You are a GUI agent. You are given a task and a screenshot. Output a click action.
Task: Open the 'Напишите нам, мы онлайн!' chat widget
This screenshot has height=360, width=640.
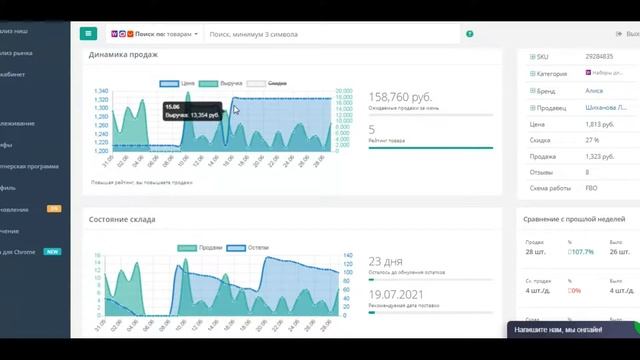pos(573,330)
